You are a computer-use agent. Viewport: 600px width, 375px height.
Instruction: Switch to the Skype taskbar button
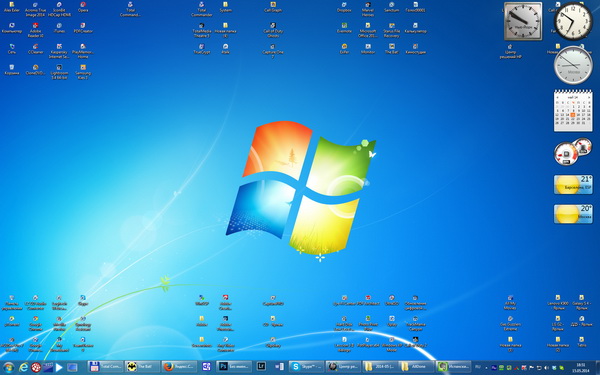307,367
